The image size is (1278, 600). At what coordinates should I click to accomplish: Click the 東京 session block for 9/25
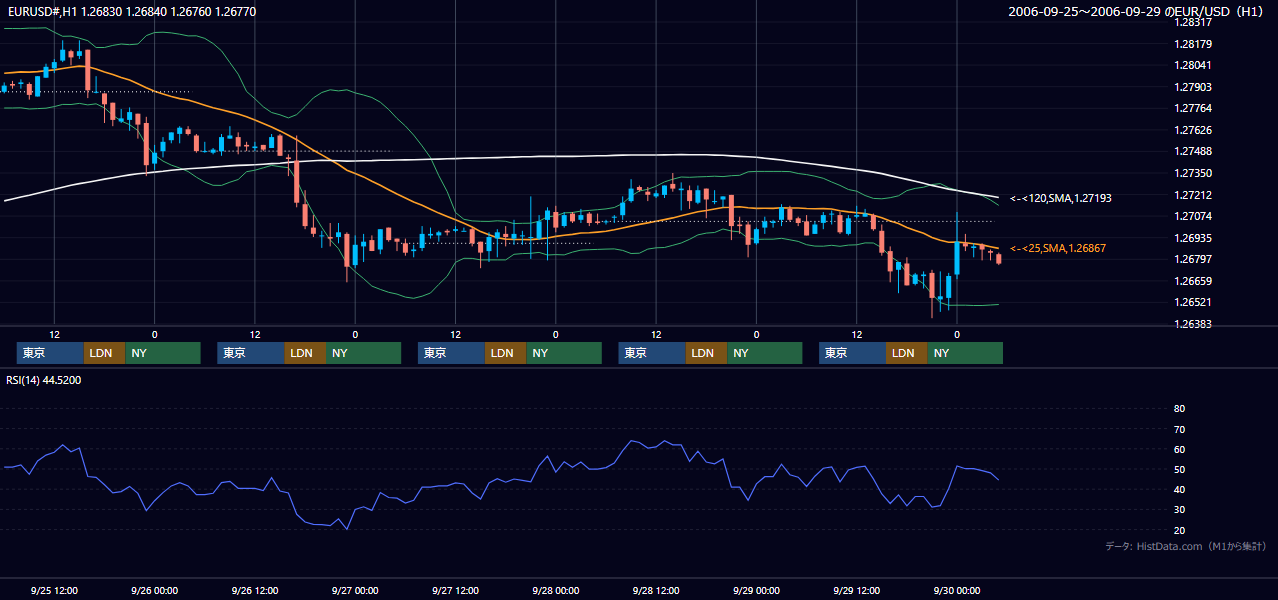coord(50,353)
